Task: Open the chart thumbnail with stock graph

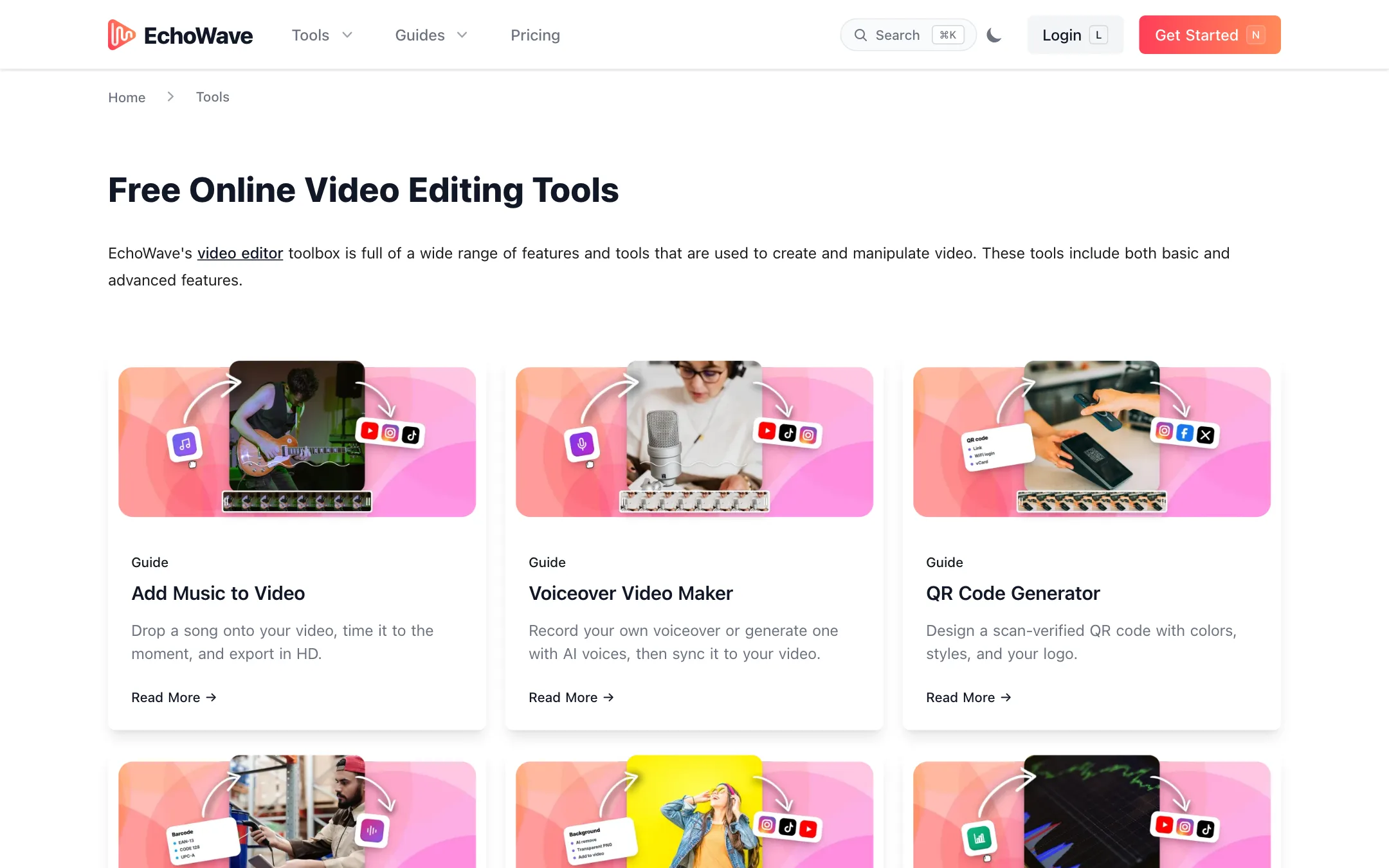Action: pyautogui.click(x=1092, y=813)
